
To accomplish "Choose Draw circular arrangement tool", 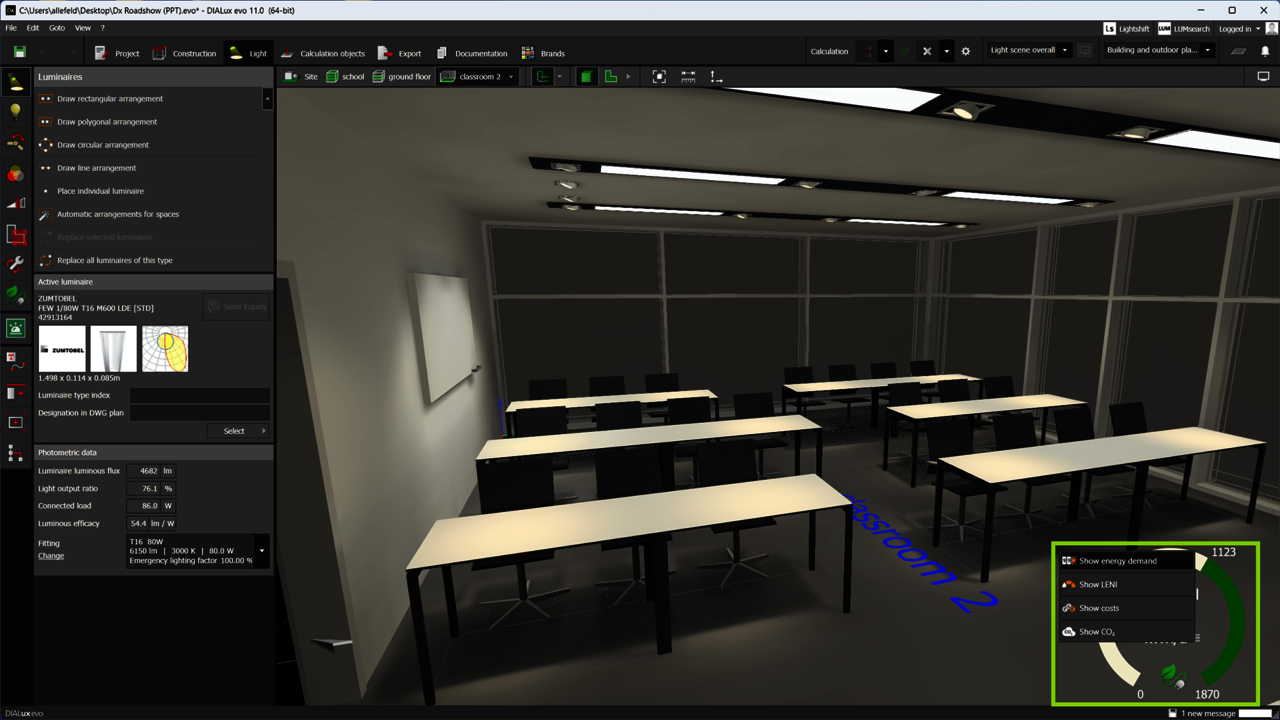I will click(103, 145).
